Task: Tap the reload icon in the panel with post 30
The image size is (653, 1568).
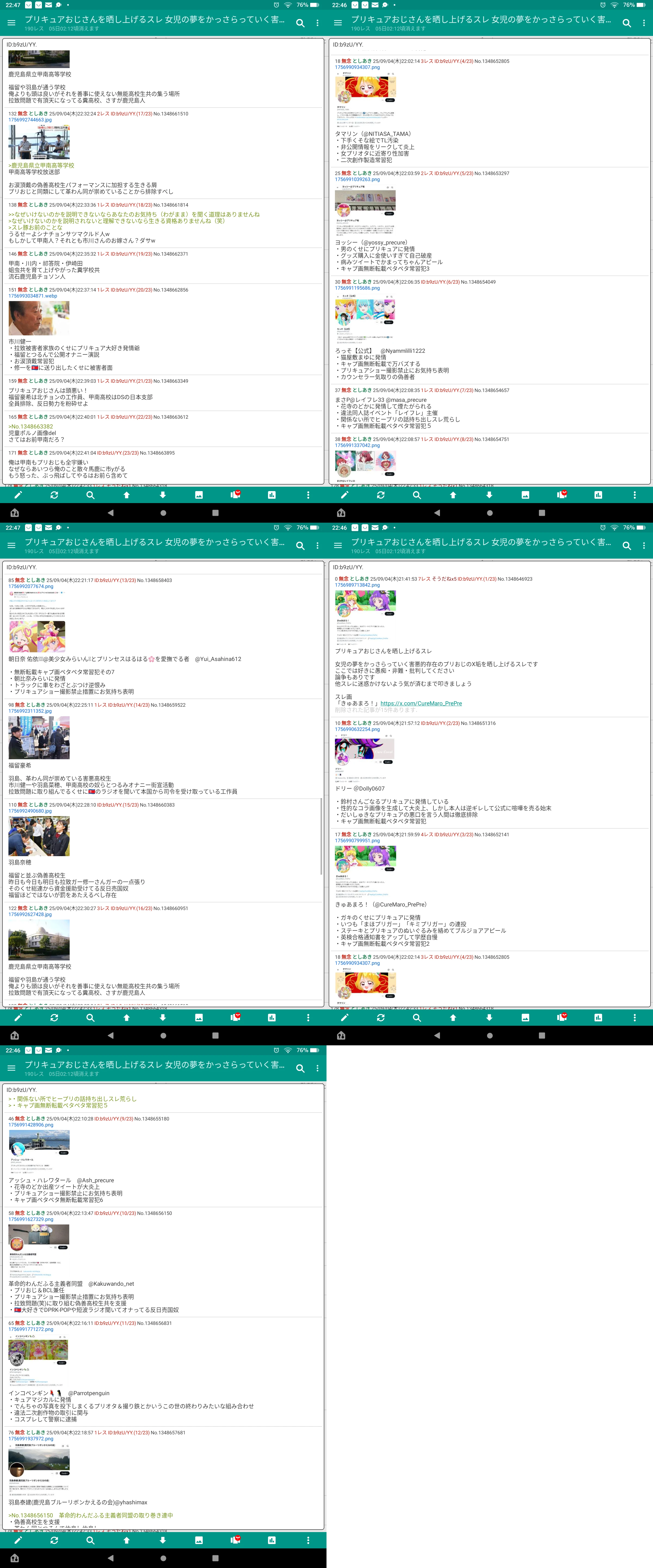Action: [380, 495]
